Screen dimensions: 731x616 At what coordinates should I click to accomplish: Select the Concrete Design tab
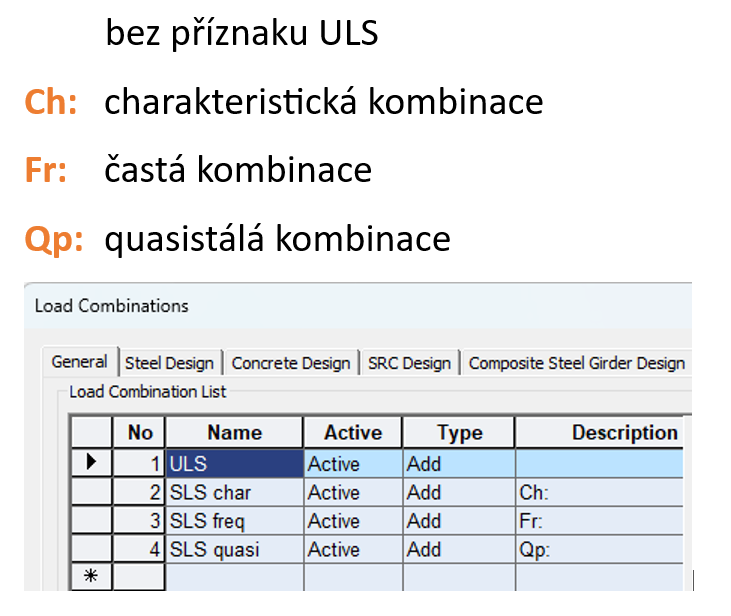click(x=291, y=362)
